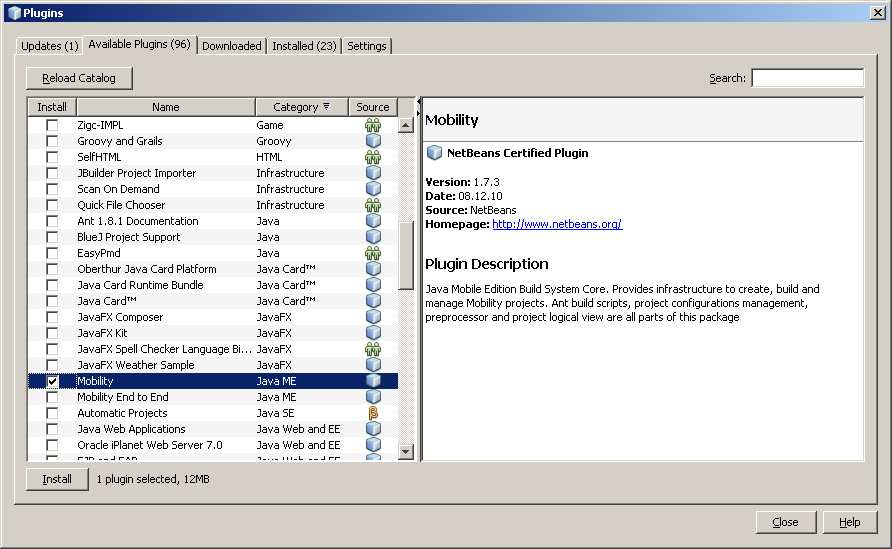Click source icon for Java Card Runtime Bundle
The height and width of the screenshot is (549, 892).
coord(373,285)
